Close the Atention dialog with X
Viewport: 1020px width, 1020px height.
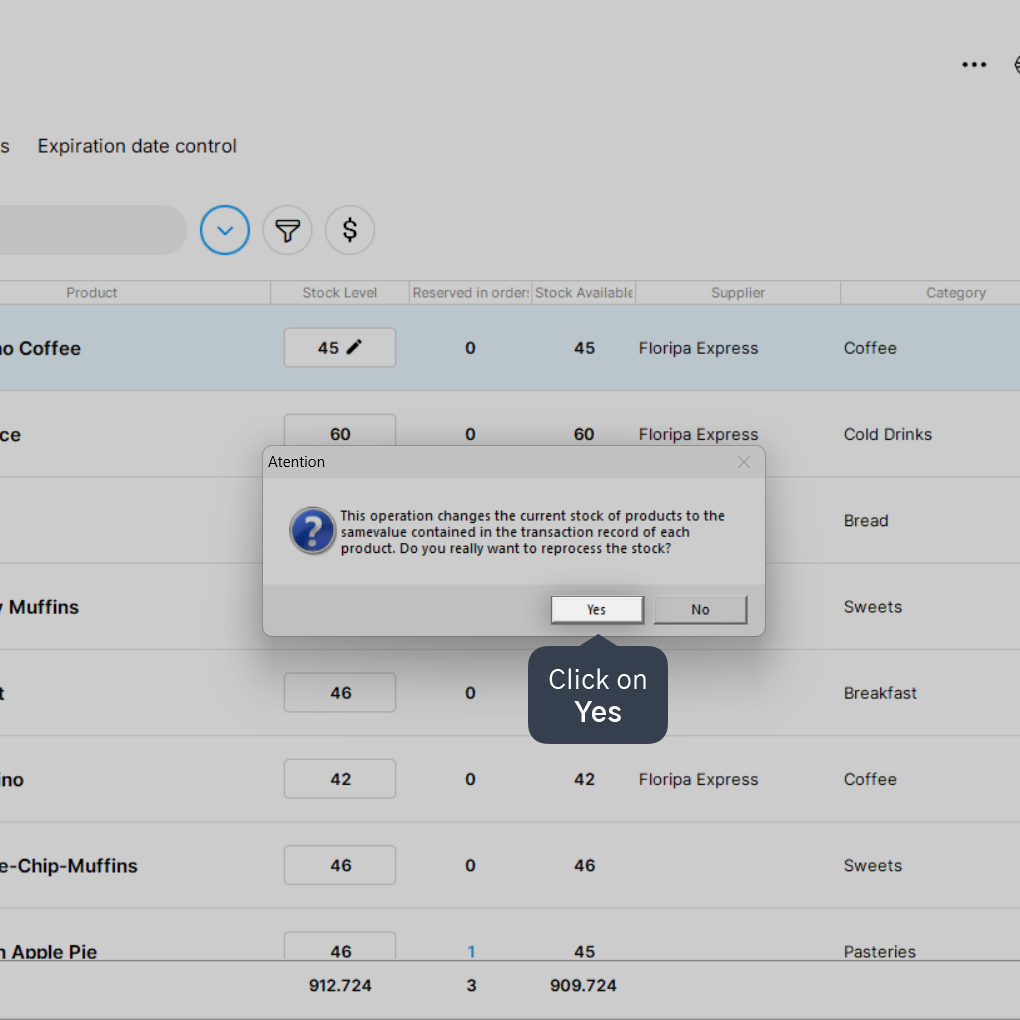tap(744, 462)
